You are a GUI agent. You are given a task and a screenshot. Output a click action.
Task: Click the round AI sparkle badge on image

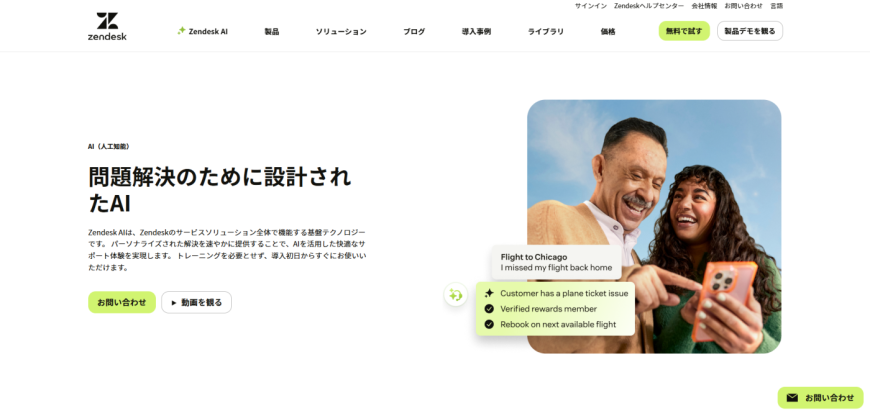455,295
